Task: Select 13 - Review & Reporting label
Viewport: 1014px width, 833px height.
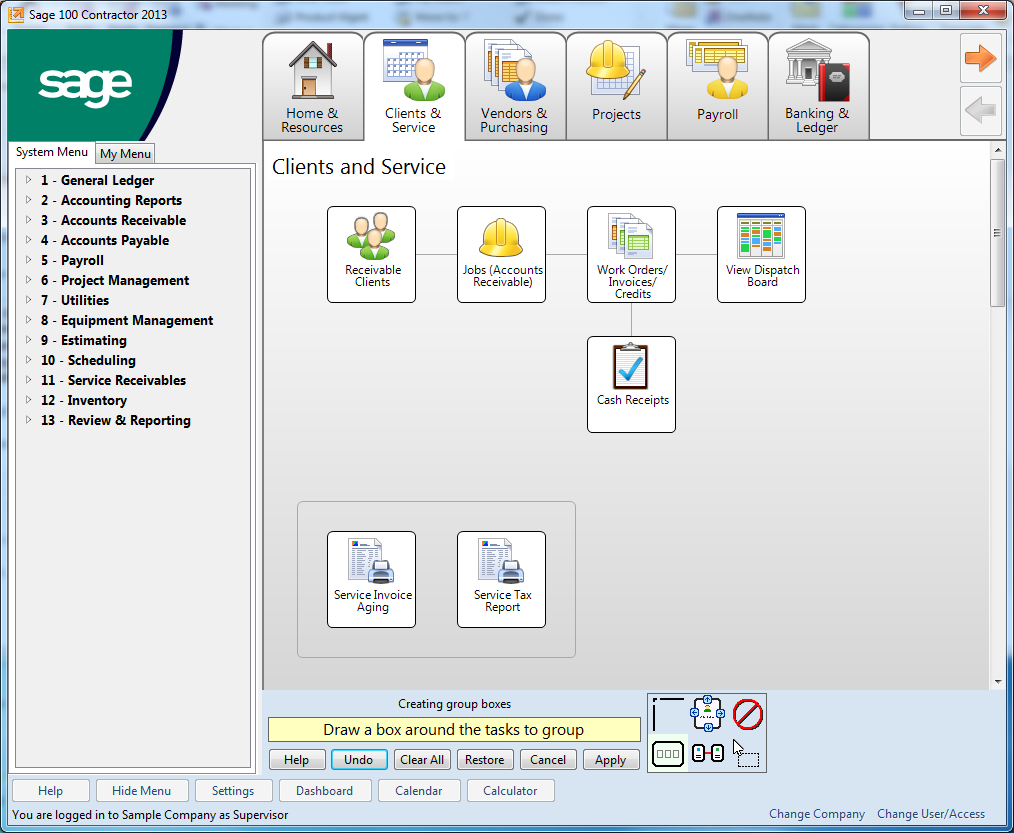Action: (x=116, y=420)
